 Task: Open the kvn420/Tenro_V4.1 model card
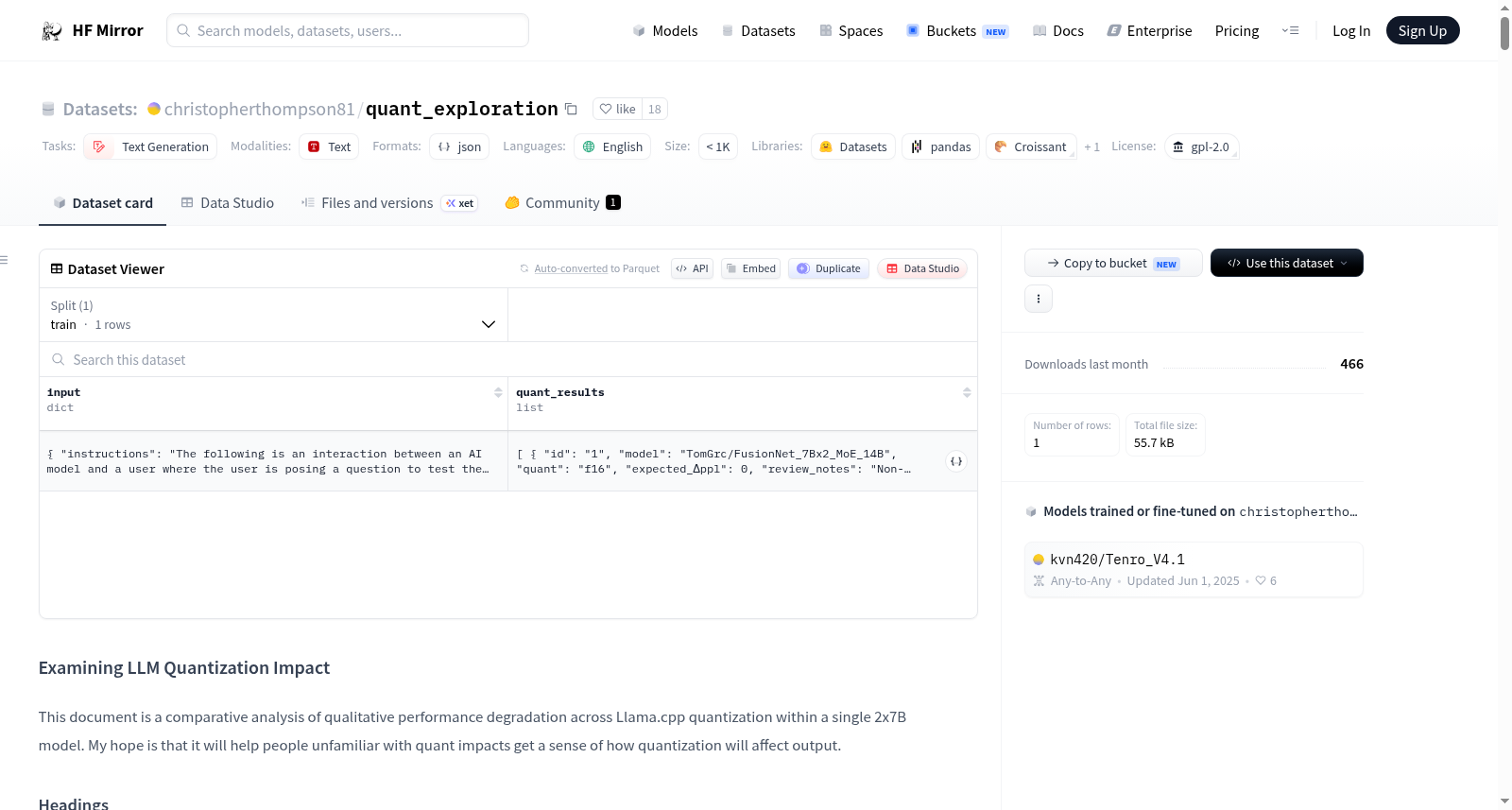(1194, 569)
